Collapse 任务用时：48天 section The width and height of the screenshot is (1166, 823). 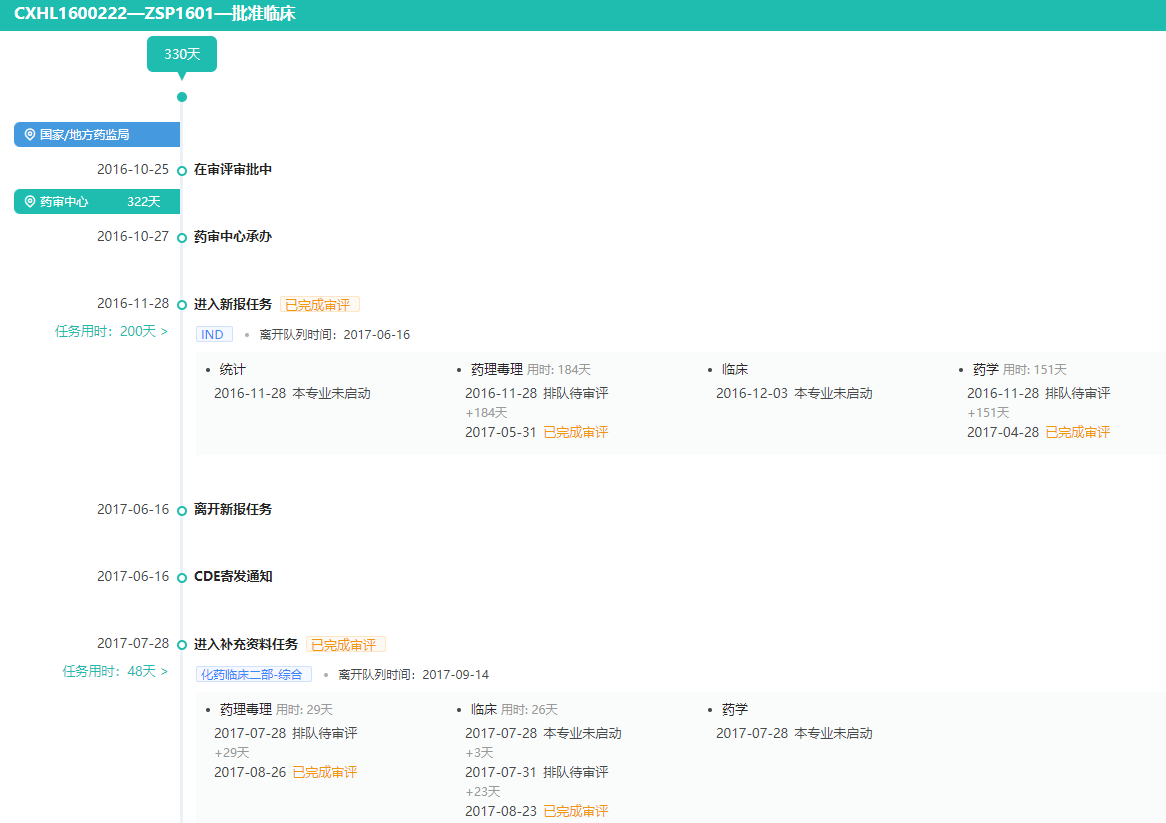(115, 672)
